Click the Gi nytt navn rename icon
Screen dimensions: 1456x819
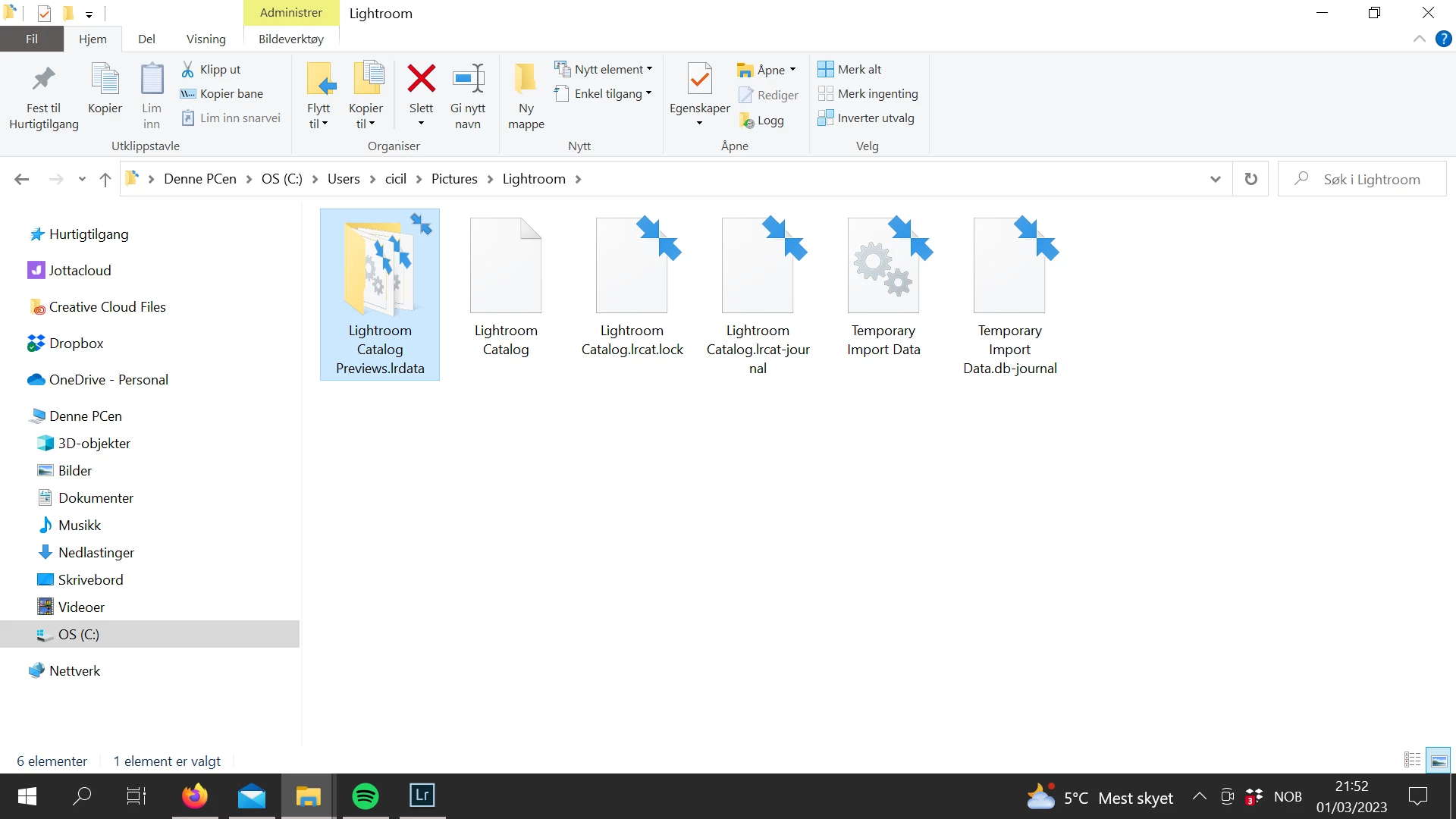(x=468, y=79)
